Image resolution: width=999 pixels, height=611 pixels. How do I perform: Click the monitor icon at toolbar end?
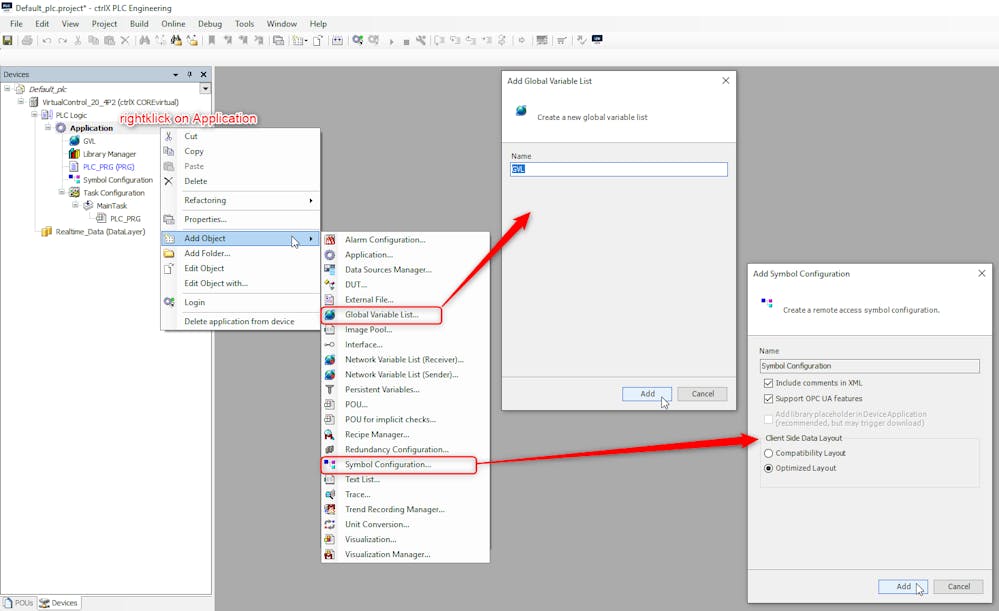597,40
